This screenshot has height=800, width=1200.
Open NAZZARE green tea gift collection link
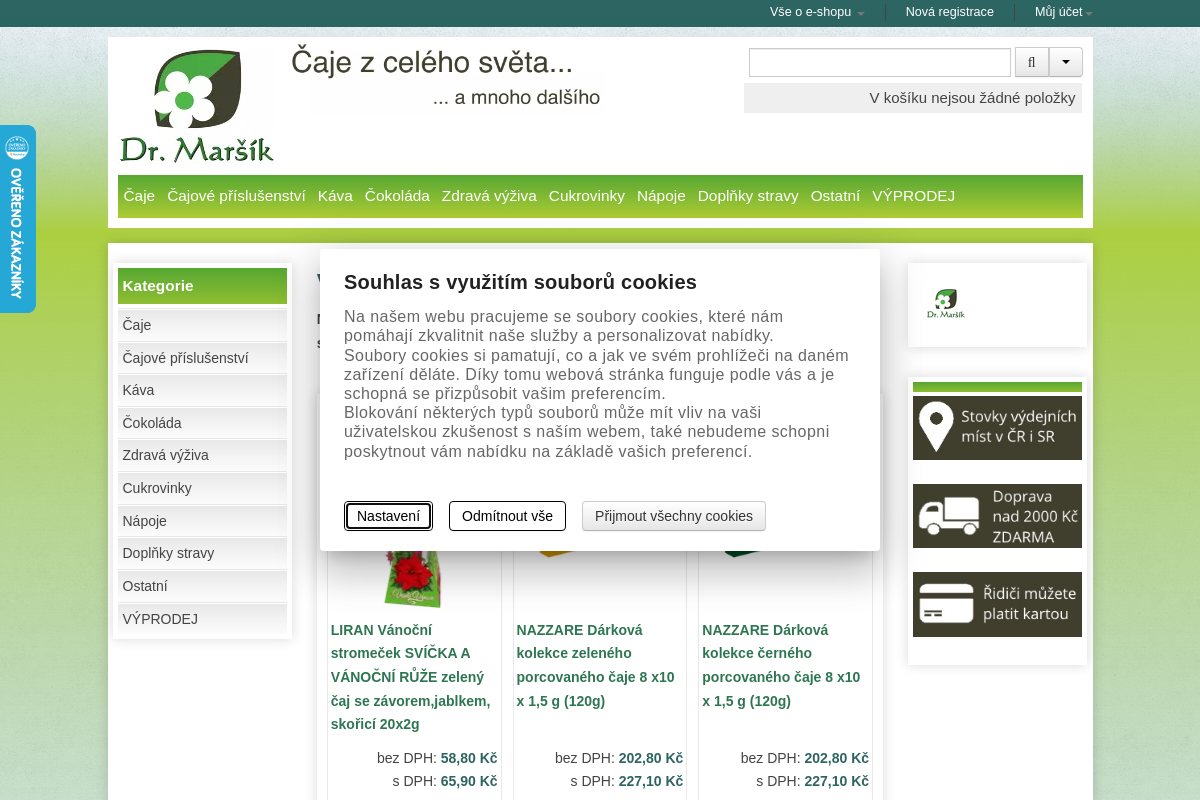click(596, 665)
